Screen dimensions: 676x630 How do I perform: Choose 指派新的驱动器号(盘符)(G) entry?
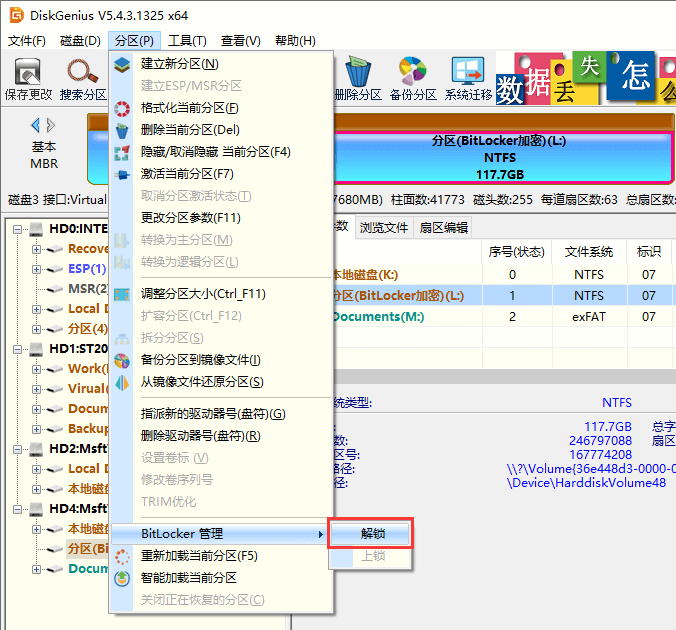pos(213,414)
